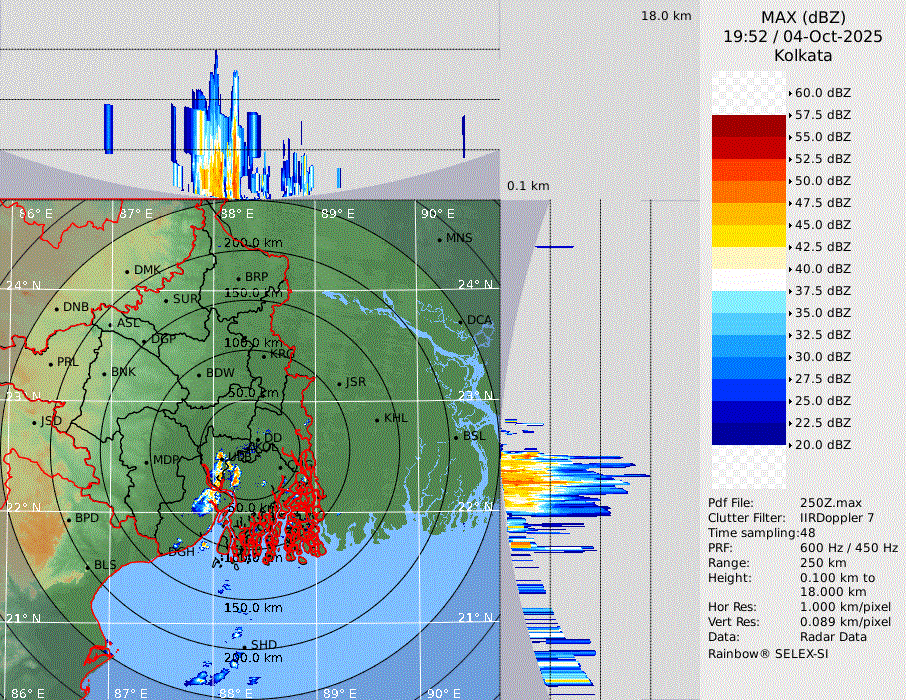
Task: Click the dark red top legend swatch
Action: tap(748, 126)
